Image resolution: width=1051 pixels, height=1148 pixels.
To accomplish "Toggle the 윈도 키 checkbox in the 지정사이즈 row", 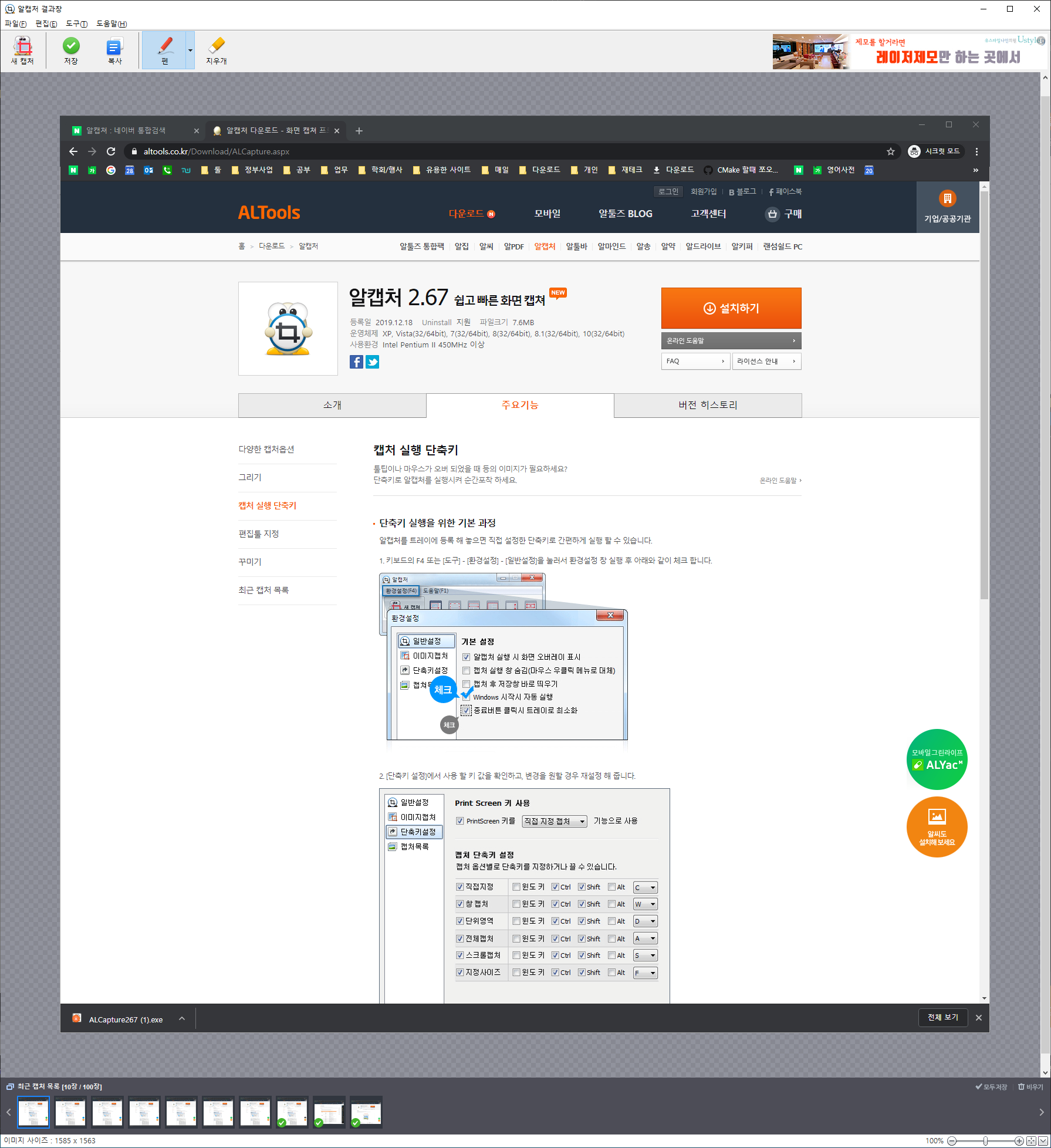I will (x=516, y=973).
